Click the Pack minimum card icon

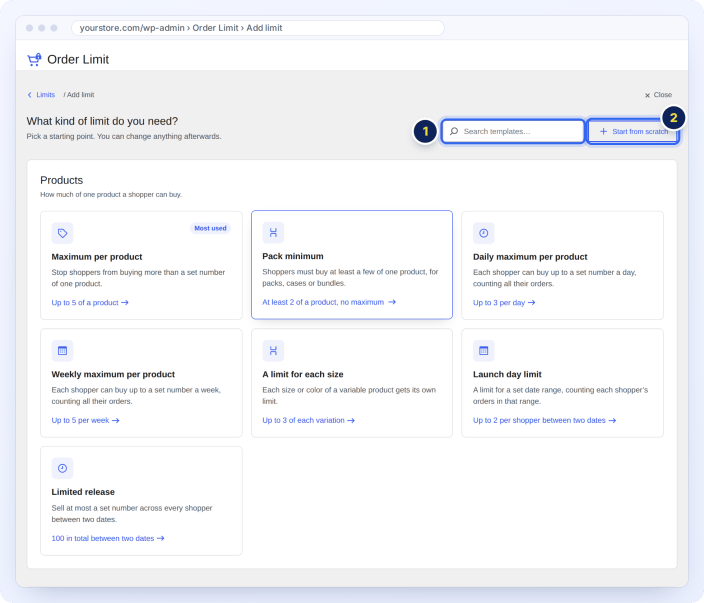(273, 233)
